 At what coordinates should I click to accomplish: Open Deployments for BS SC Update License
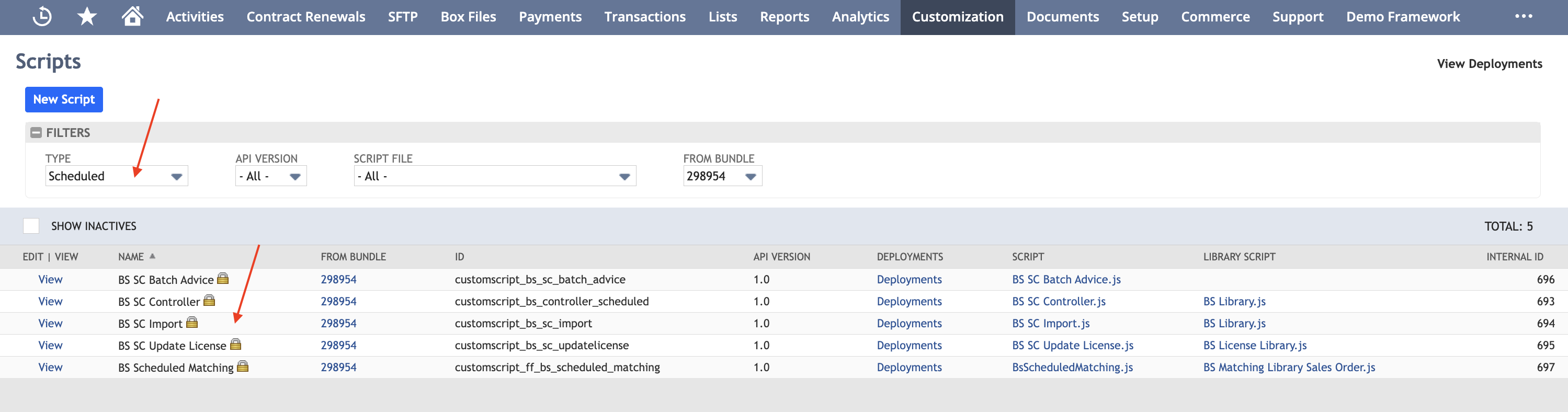pyautogui.click(x=909, y=345)
